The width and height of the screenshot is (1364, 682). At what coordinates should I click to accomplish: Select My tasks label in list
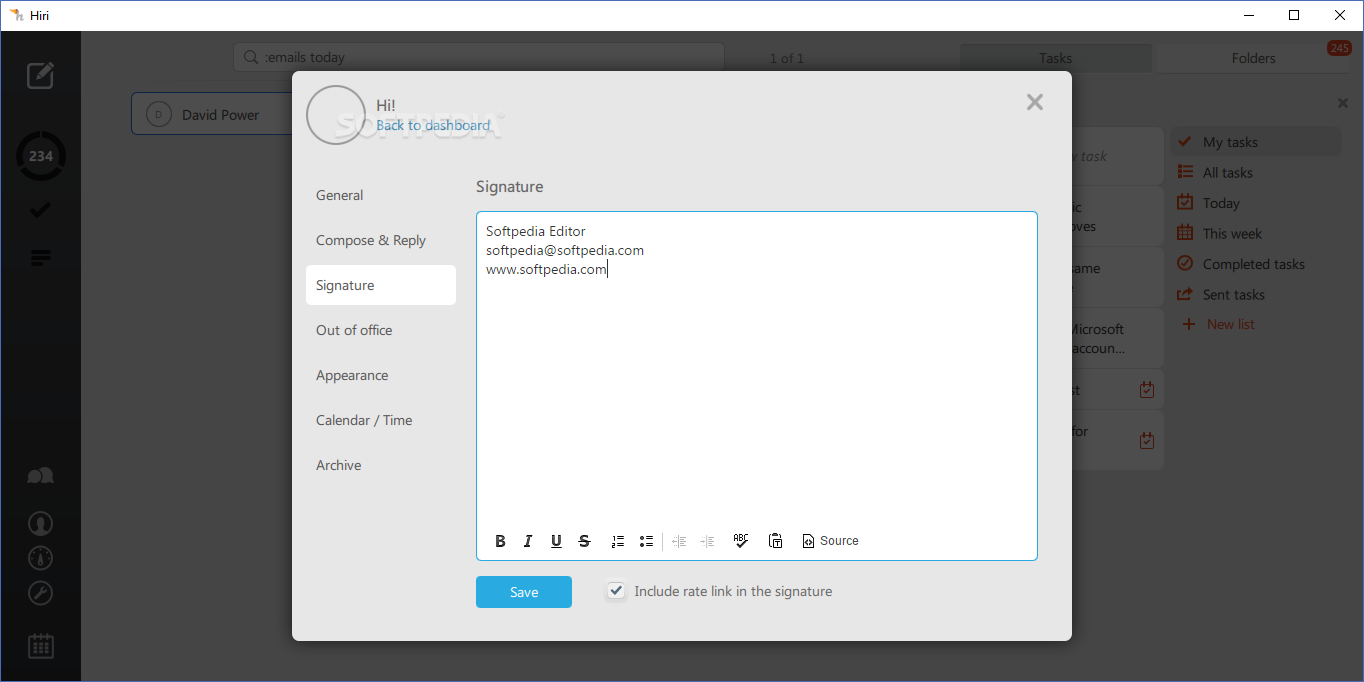pos(1230,142)
